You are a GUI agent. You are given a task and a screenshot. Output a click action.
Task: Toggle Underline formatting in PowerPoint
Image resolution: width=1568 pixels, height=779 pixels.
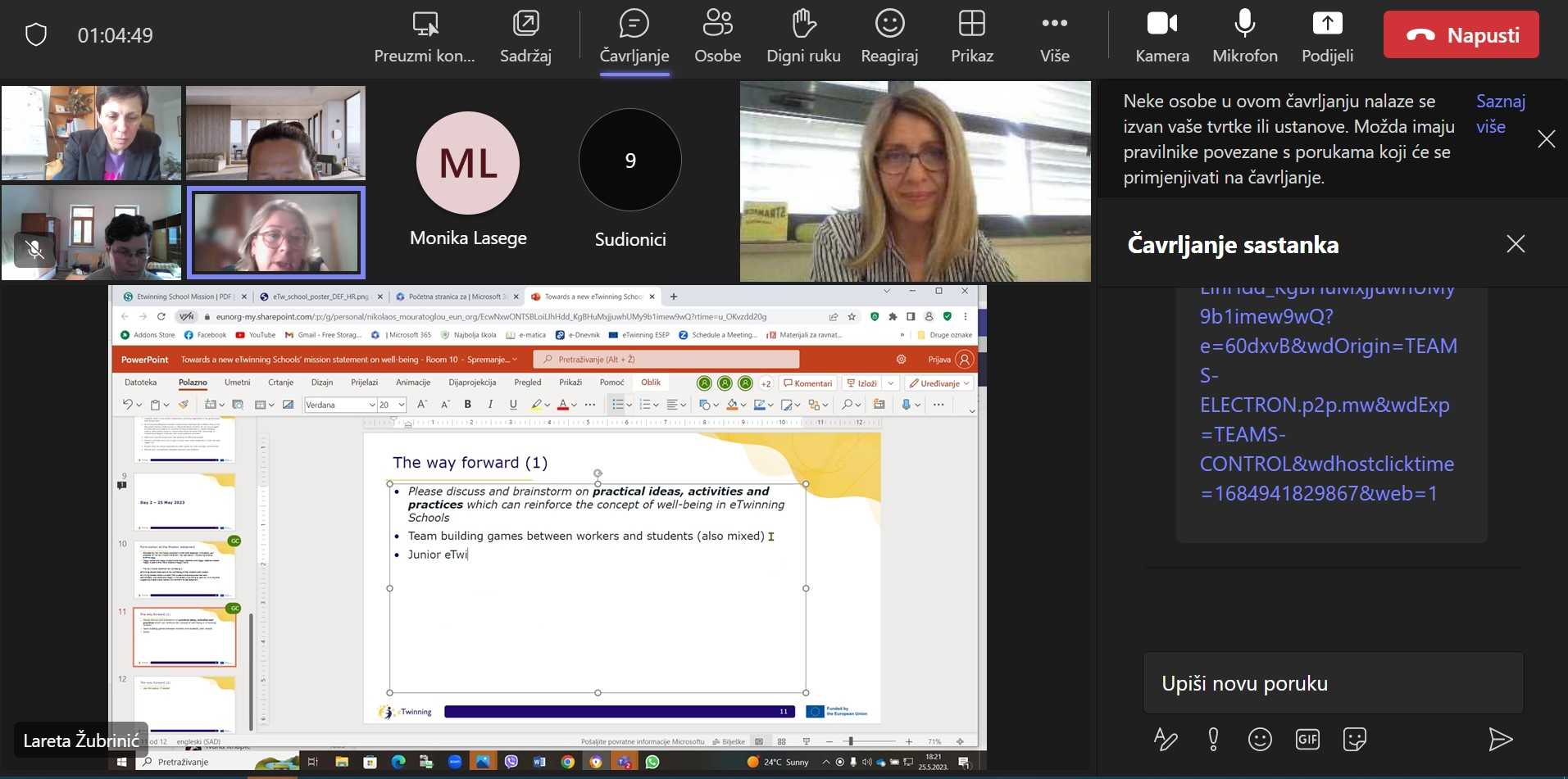coord(513,405)
